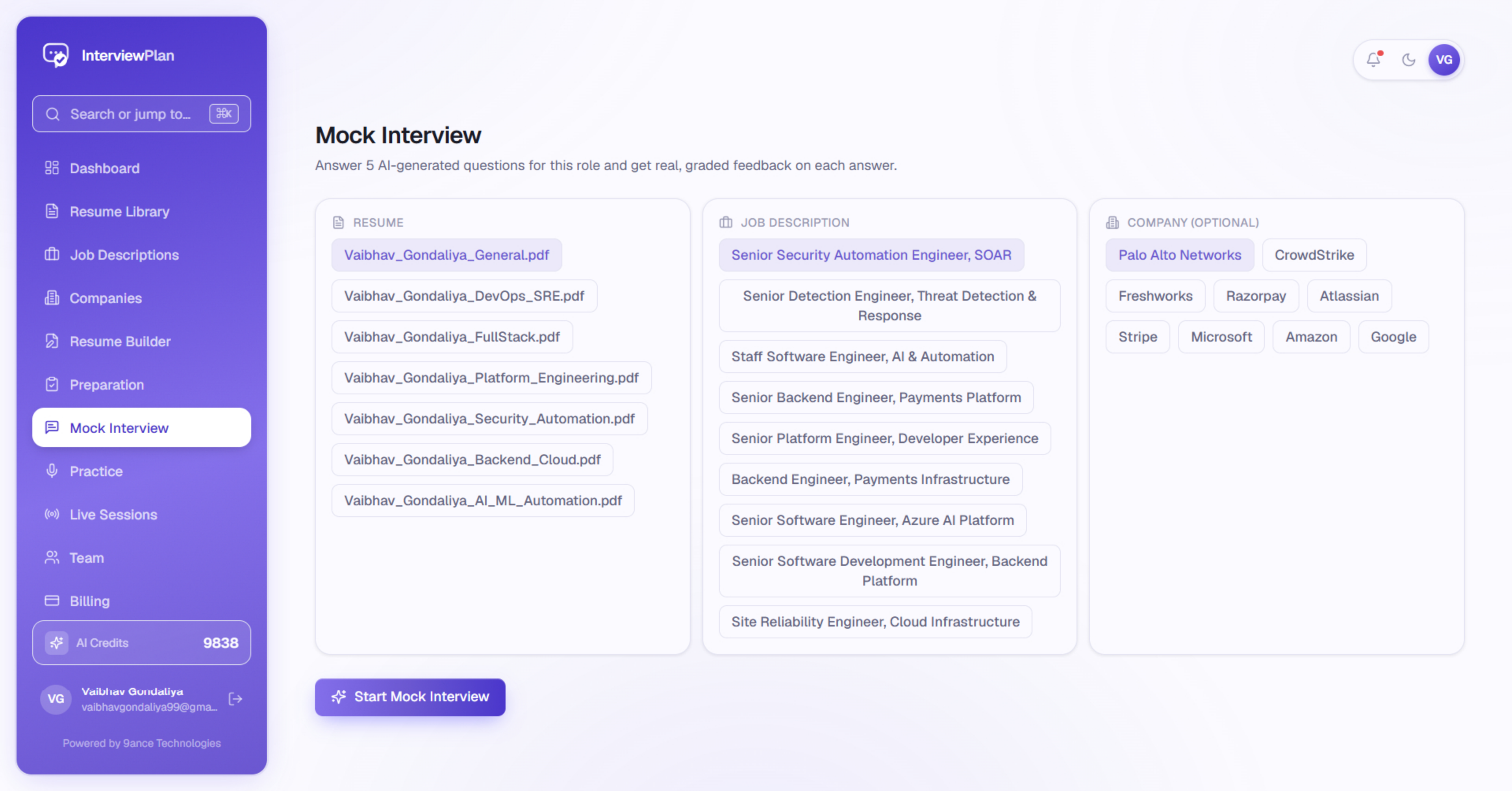Choose Senior Detection Engineer job description

click(x=890, y=306)
